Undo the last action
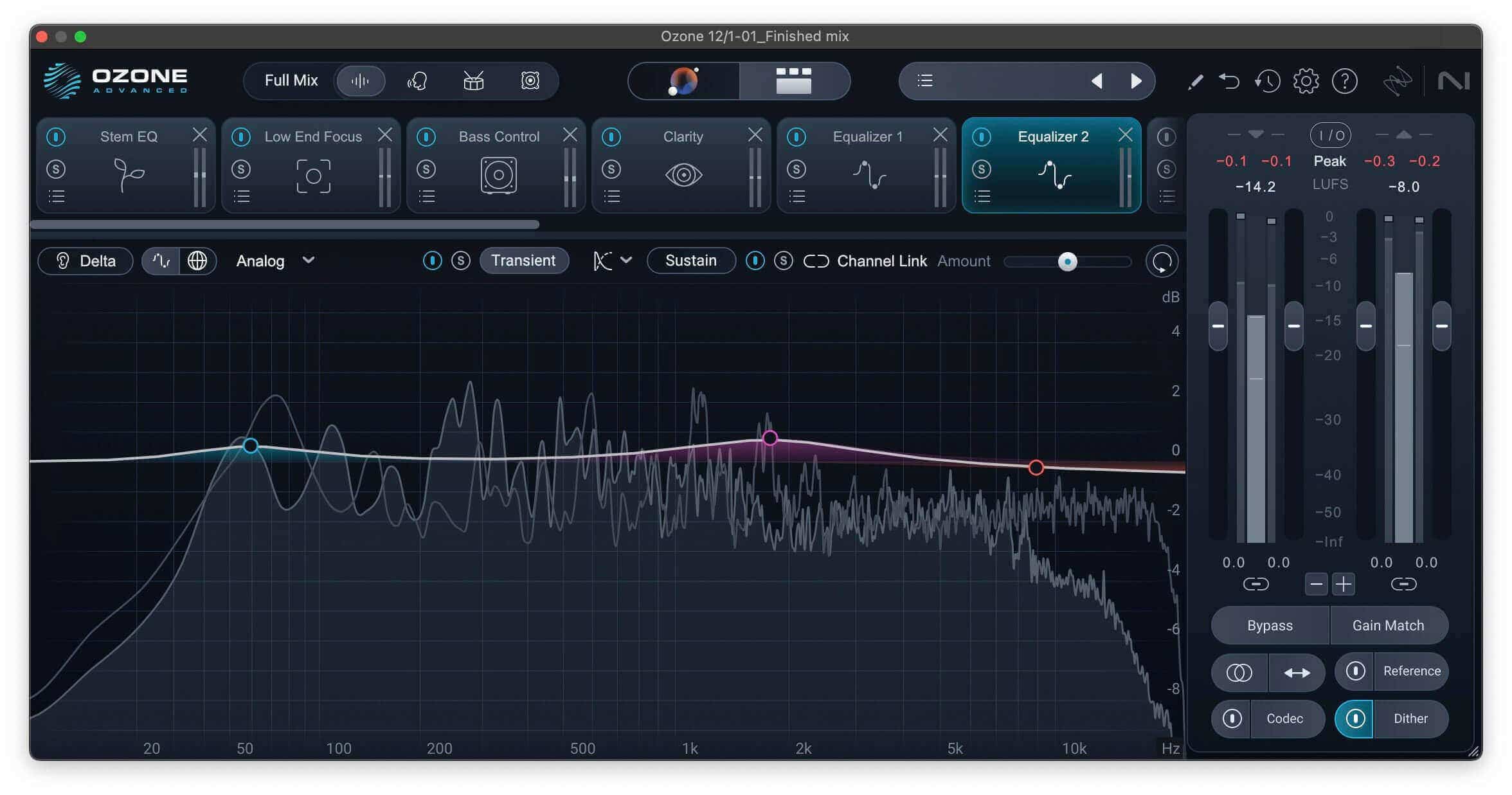This screenshot has width=1512, height=795. 1229,81
